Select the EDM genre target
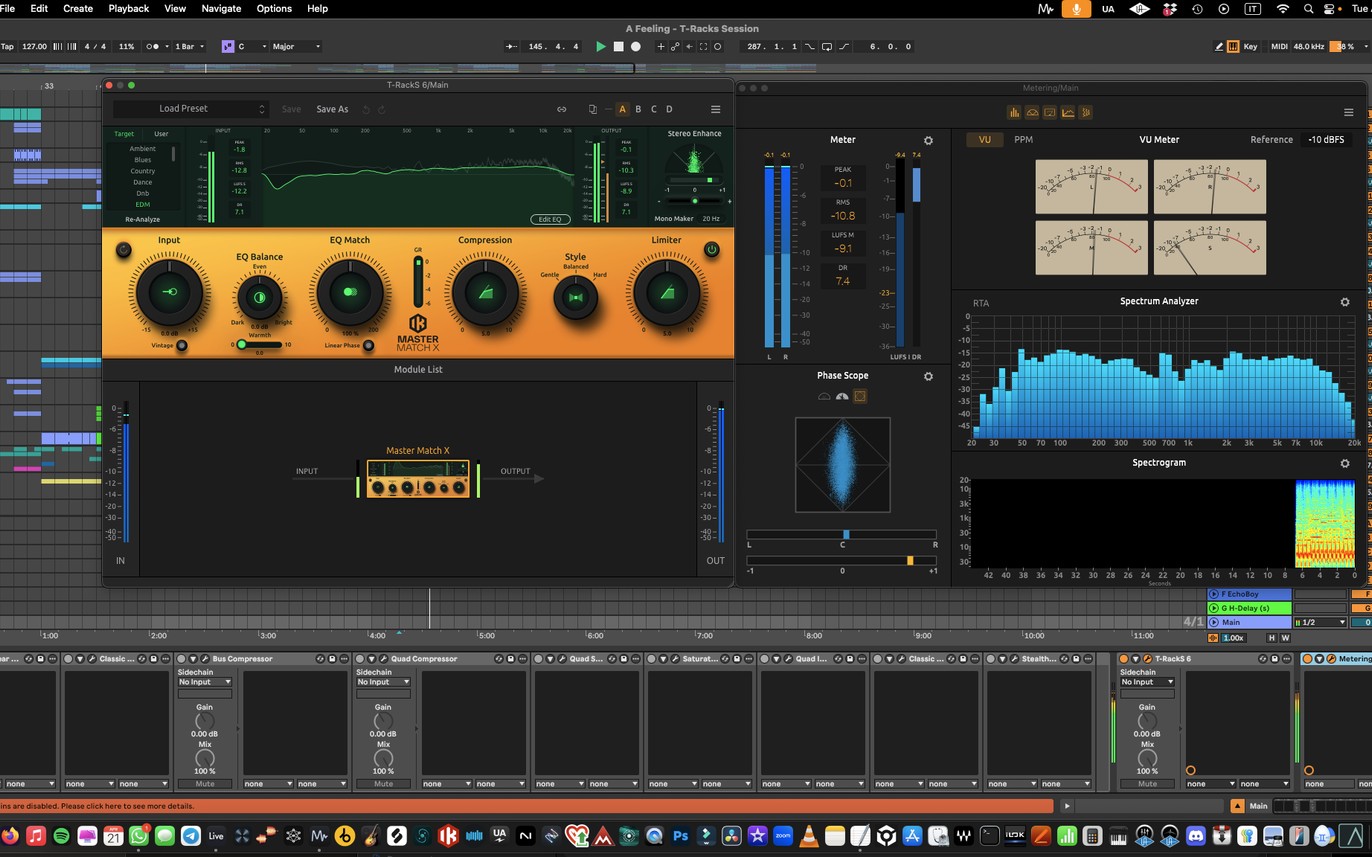This screenshot has height=857, width=1372. [x=143, y=204]
